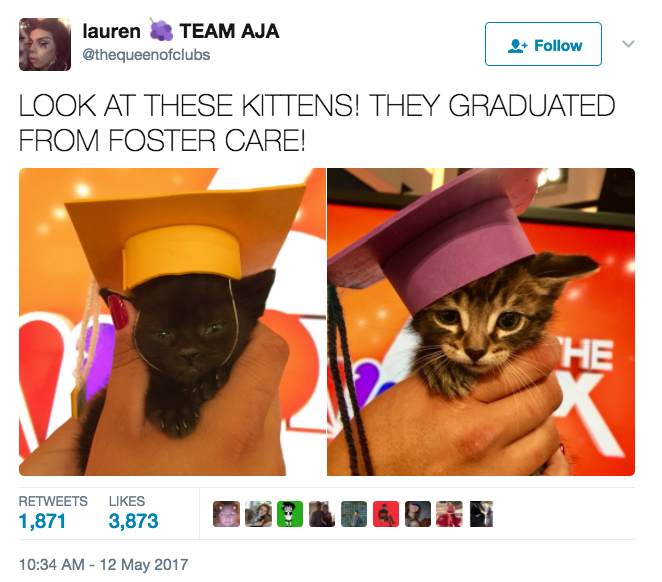Open the retweets count 1,871
This screenshot has height=582, width=662.
click(42, 521)
